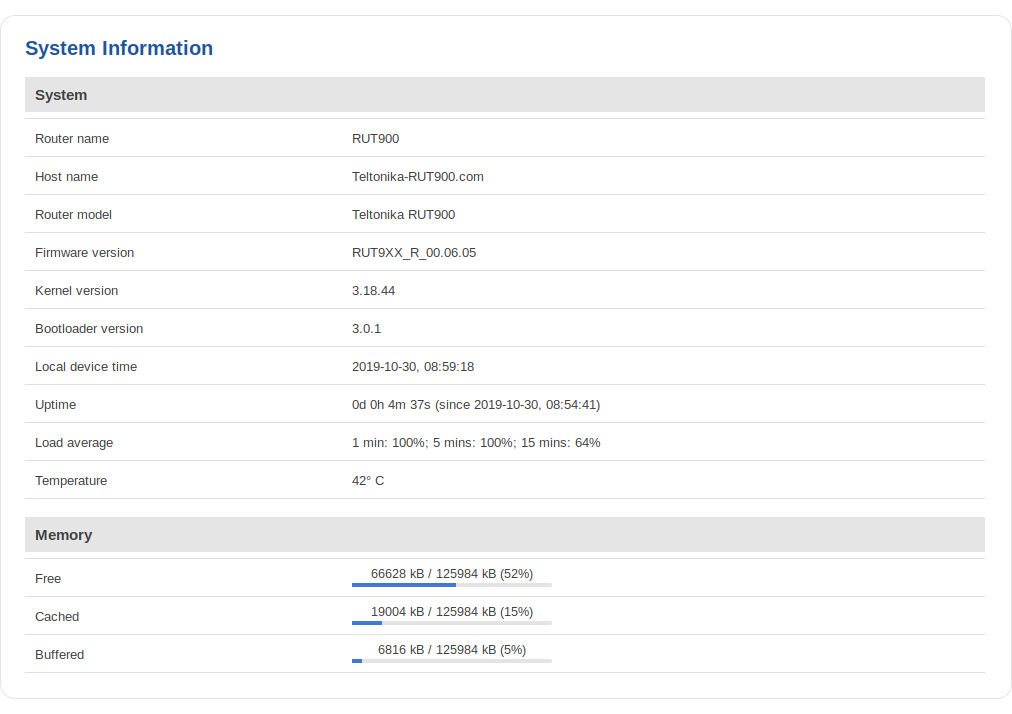Click the System Information page heading
Screen dimensions: 1012x714
[119, 48]
